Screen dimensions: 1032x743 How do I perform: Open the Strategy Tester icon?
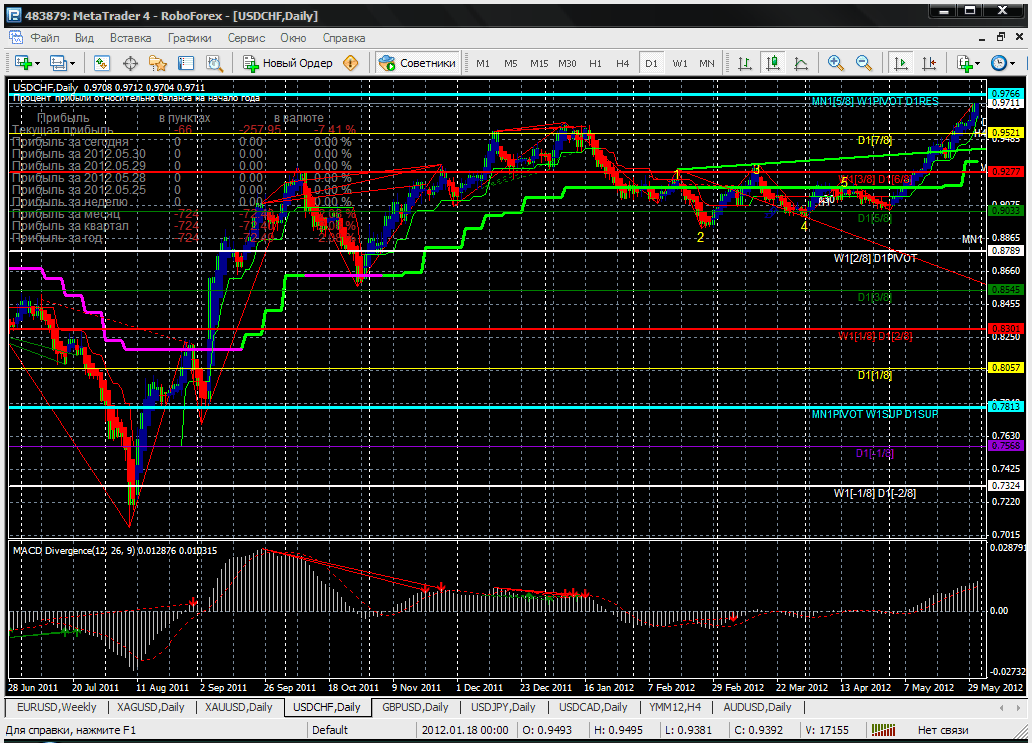pyautogui.click(x=212, y=63)
